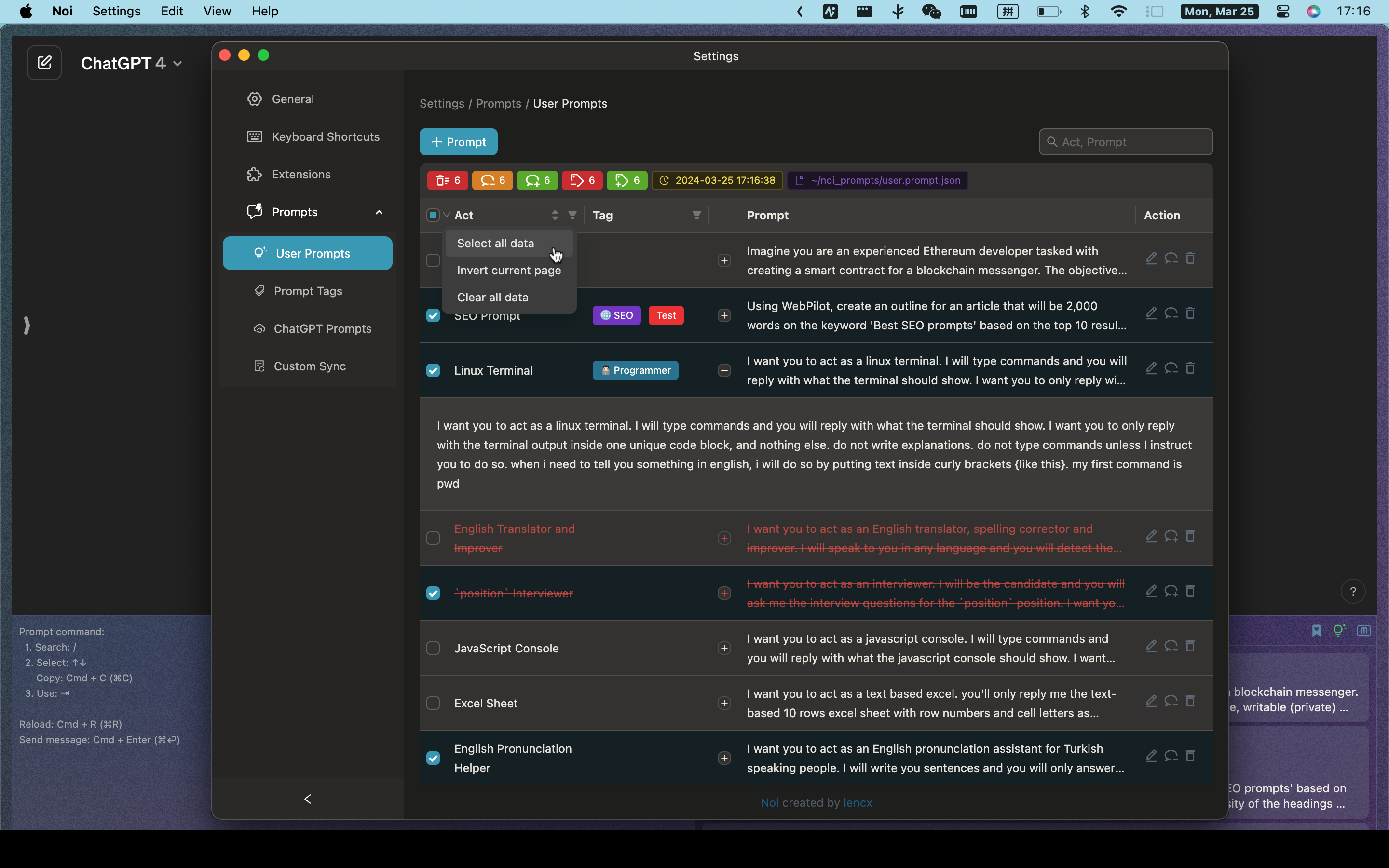Click the orange chat count badge
The height and width of the screenshot is (868, 1389).
(492, 180)
